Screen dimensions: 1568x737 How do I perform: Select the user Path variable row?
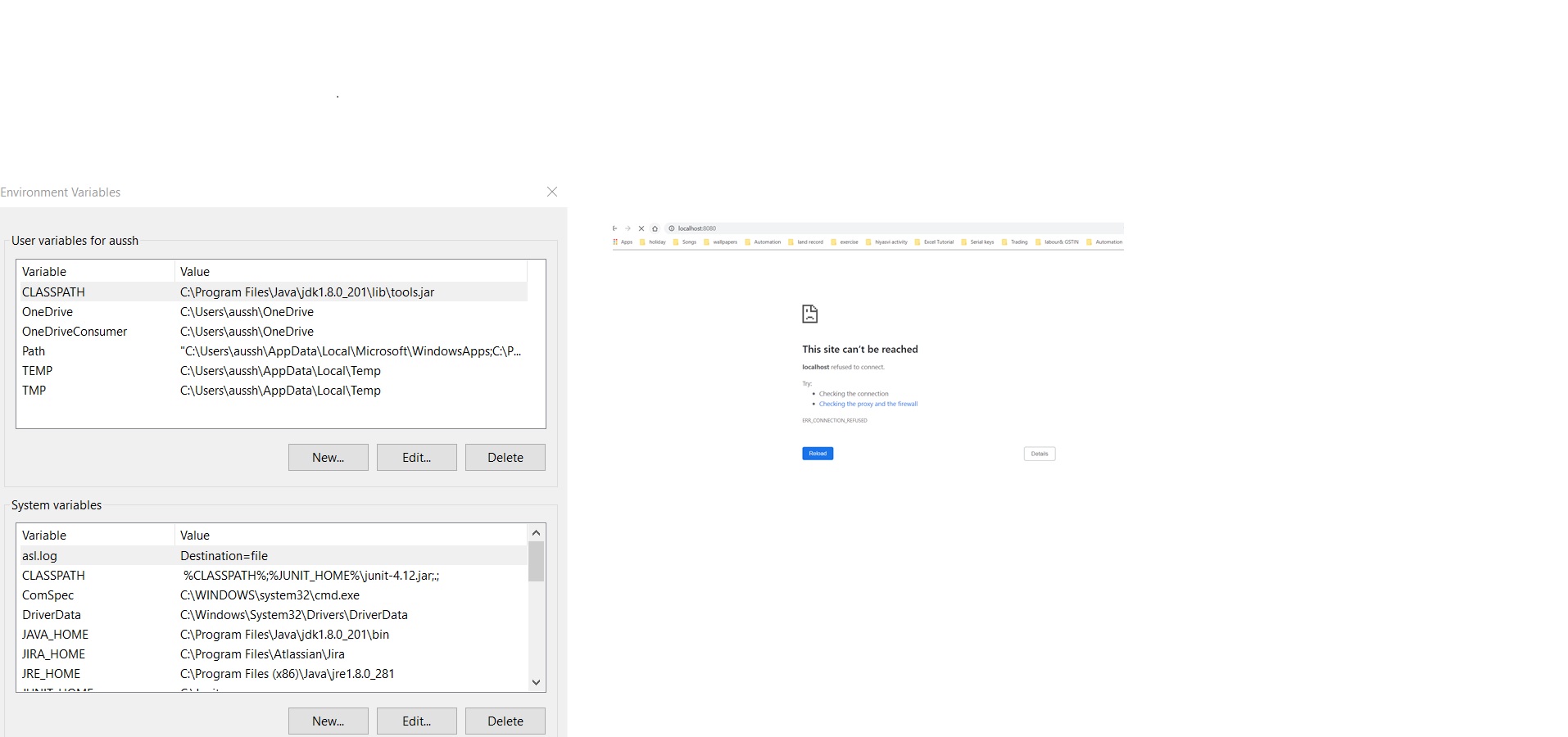tap(274, 351)
